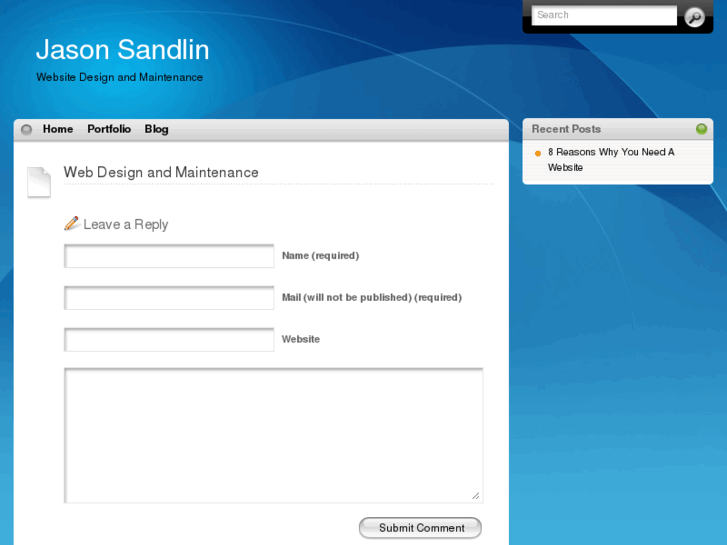Click the Jason Sandlin site title
Viewport: 727px width, 545px height.
point(122,50)
